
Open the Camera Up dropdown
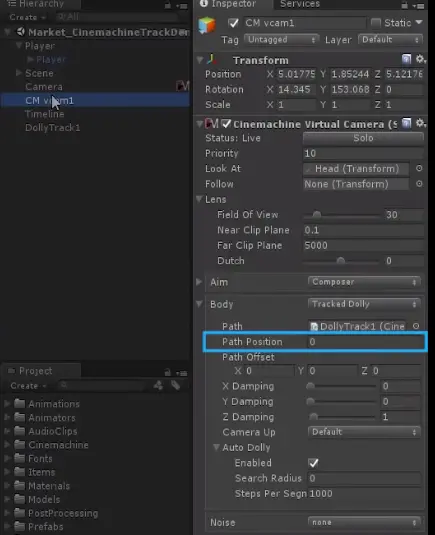364,432
